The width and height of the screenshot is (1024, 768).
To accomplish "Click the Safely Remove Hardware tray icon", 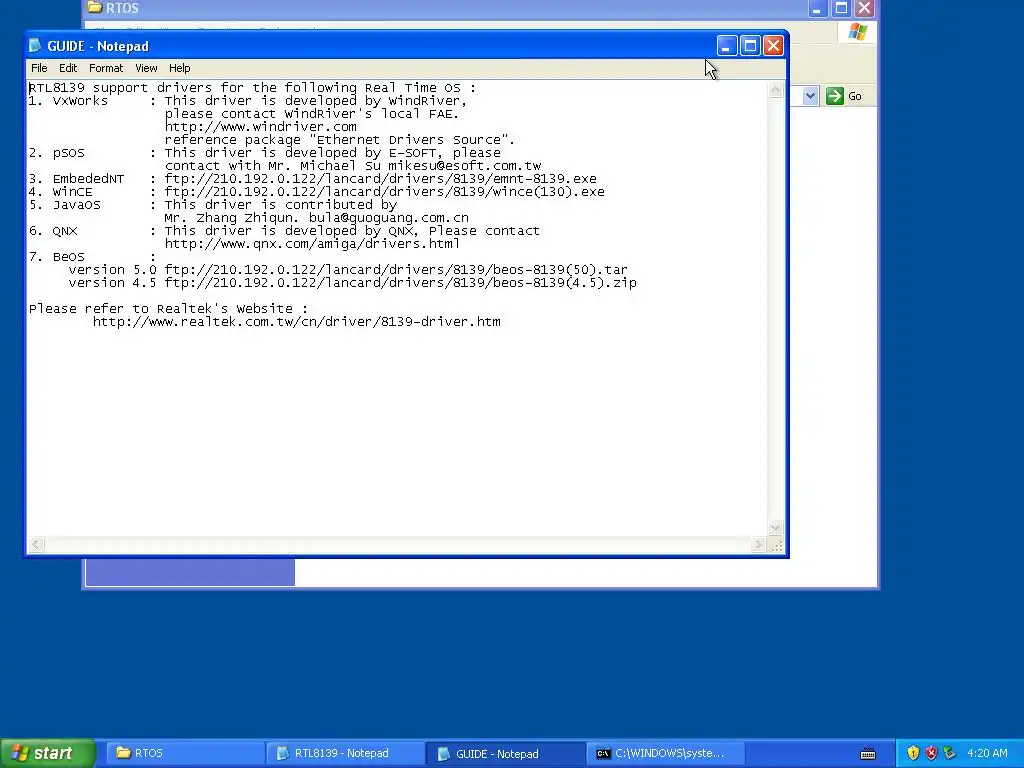I will point(950,753).
